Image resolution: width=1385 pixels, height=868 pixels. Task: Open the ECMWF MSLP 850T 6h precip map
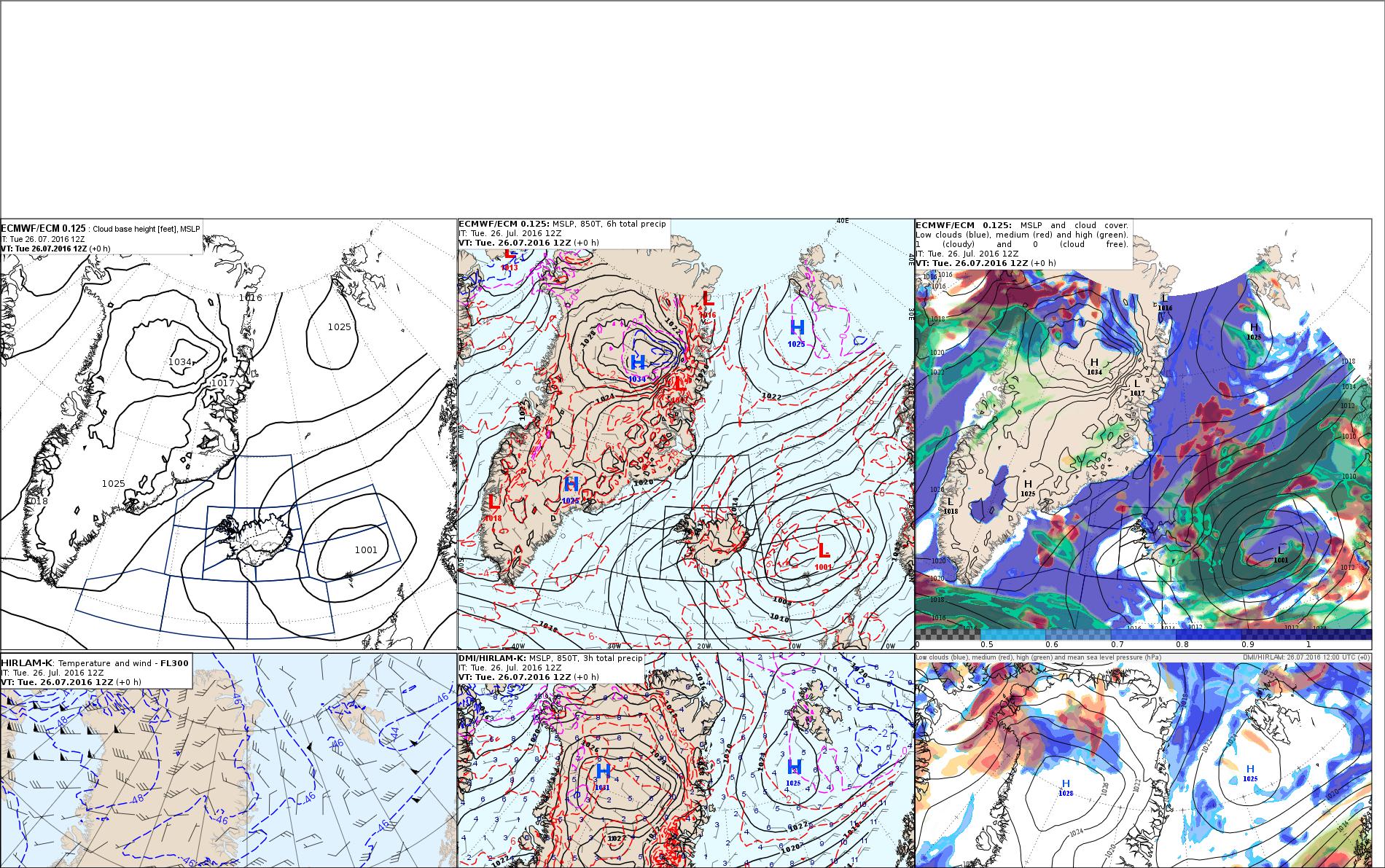pyautogui.click(x=685, y=434)
